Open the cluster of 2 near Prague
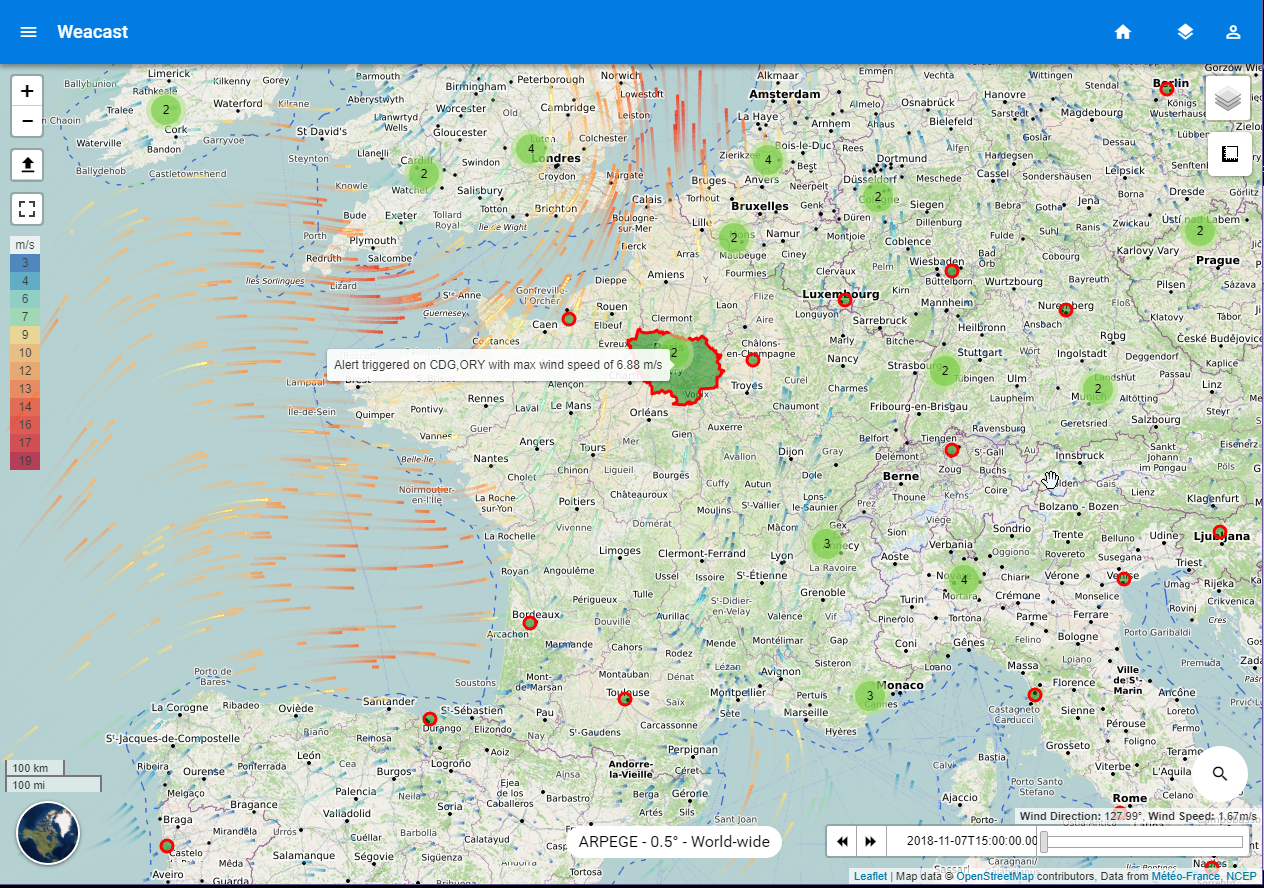This screenshot has height=888, width=1264. click(1199, 231)
